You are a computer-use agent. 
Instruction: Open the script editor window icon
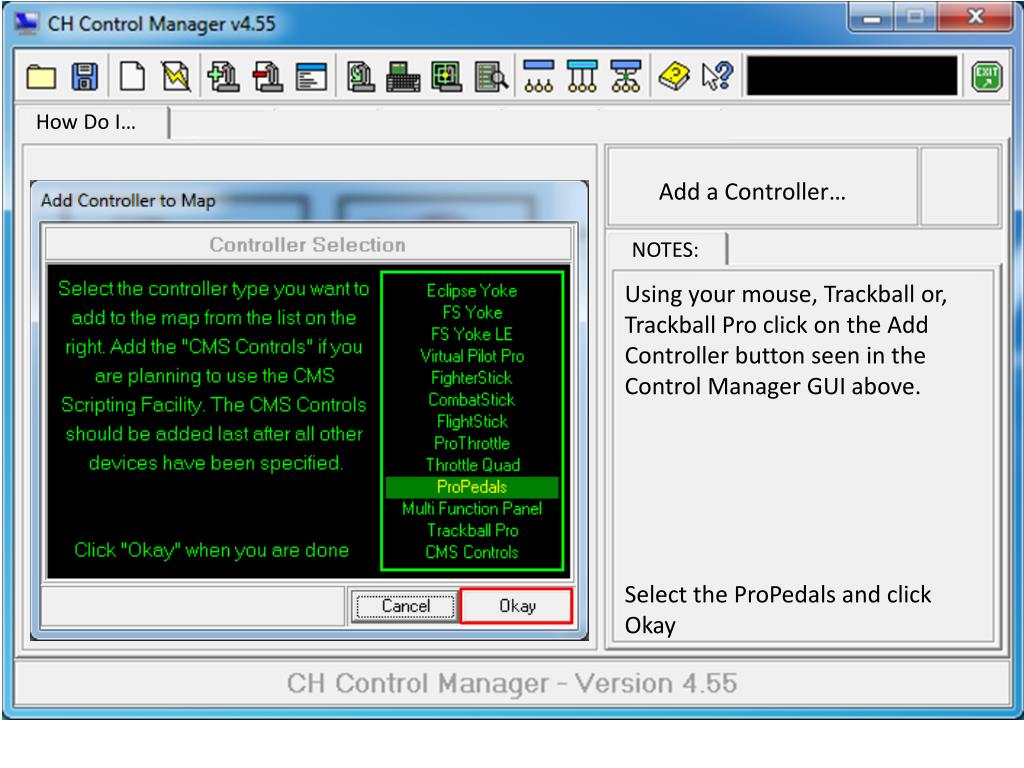(x=312, y=76)
